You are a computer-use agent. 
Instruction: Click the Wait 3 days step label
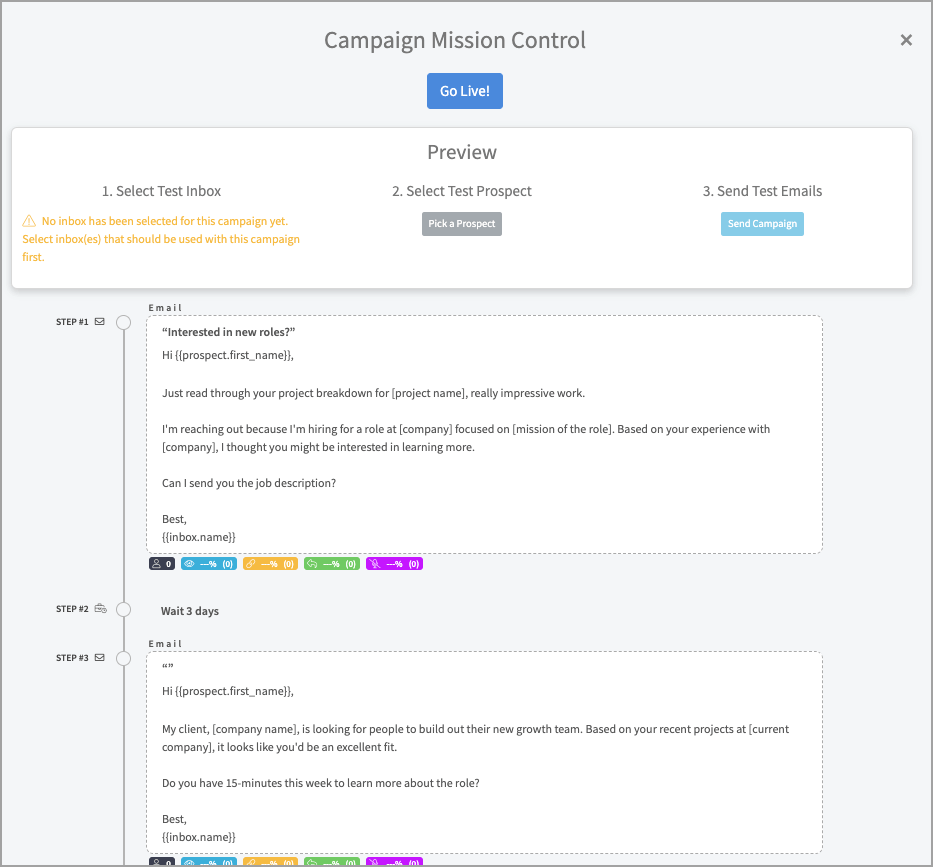(x=190, y=611)
